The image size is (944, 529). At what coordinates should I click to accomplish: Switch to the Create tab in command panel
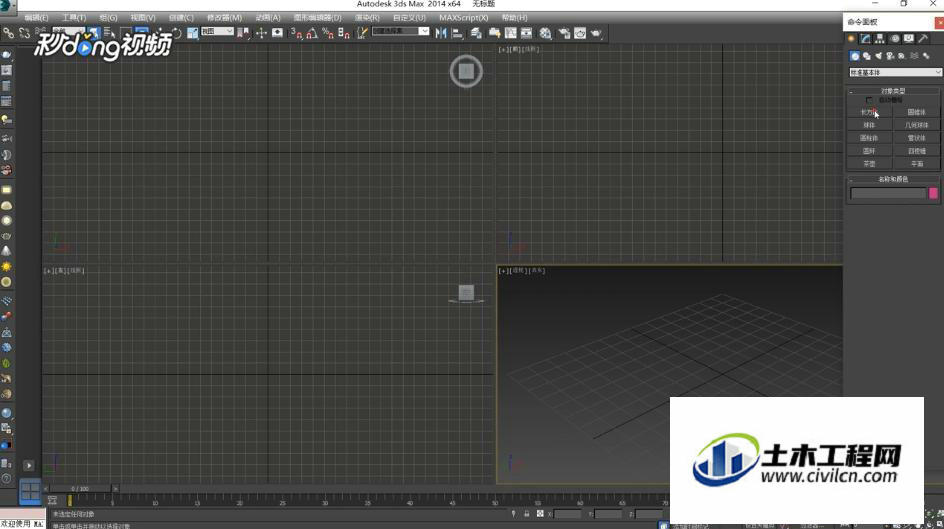(851, 39)
